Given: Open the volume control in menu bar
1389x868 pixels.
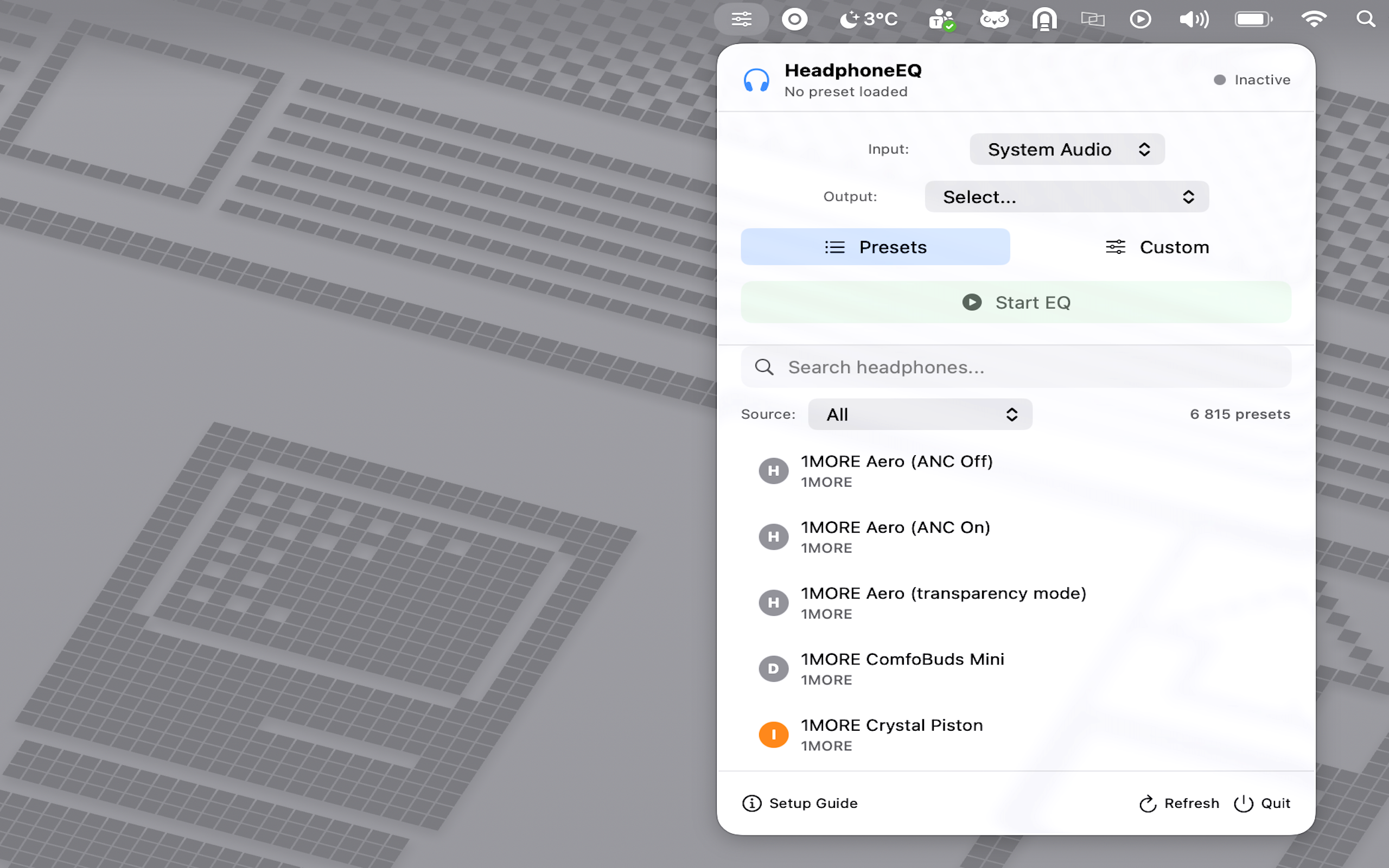Looking at the screenshot, I should point(1194,20).
